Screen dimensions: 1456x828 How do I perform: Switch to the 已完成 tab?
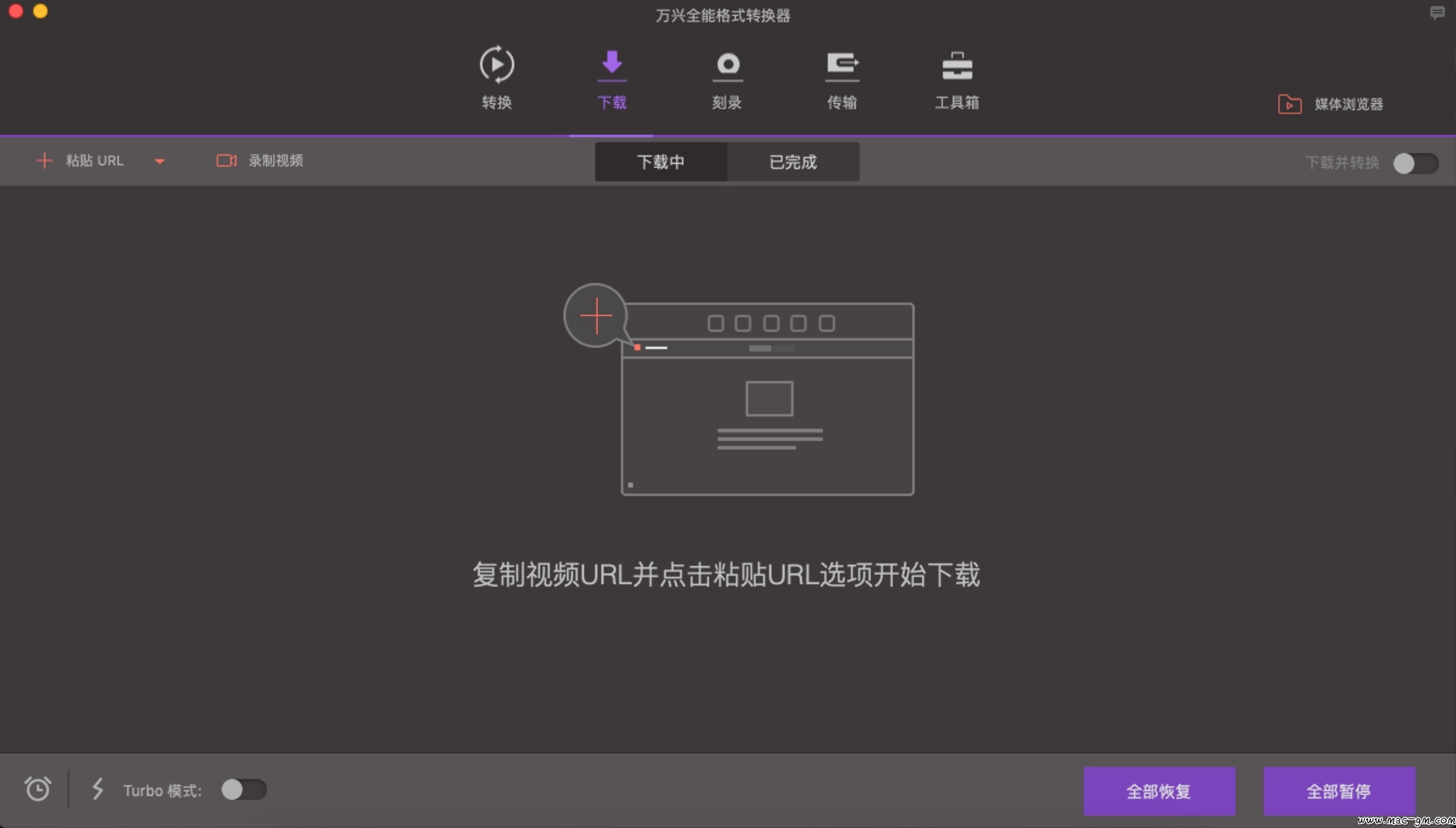pyautogui.click(x=793, y=162)
